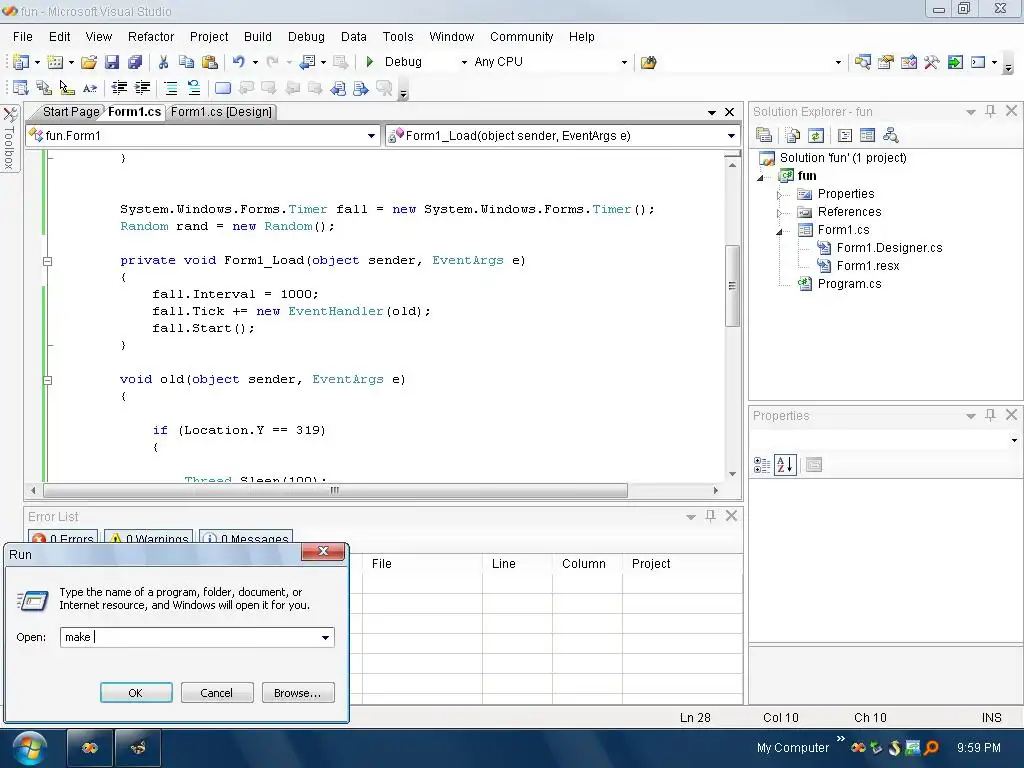
Task: Click the Start Page green arrow icon
Action: (955, 62)
